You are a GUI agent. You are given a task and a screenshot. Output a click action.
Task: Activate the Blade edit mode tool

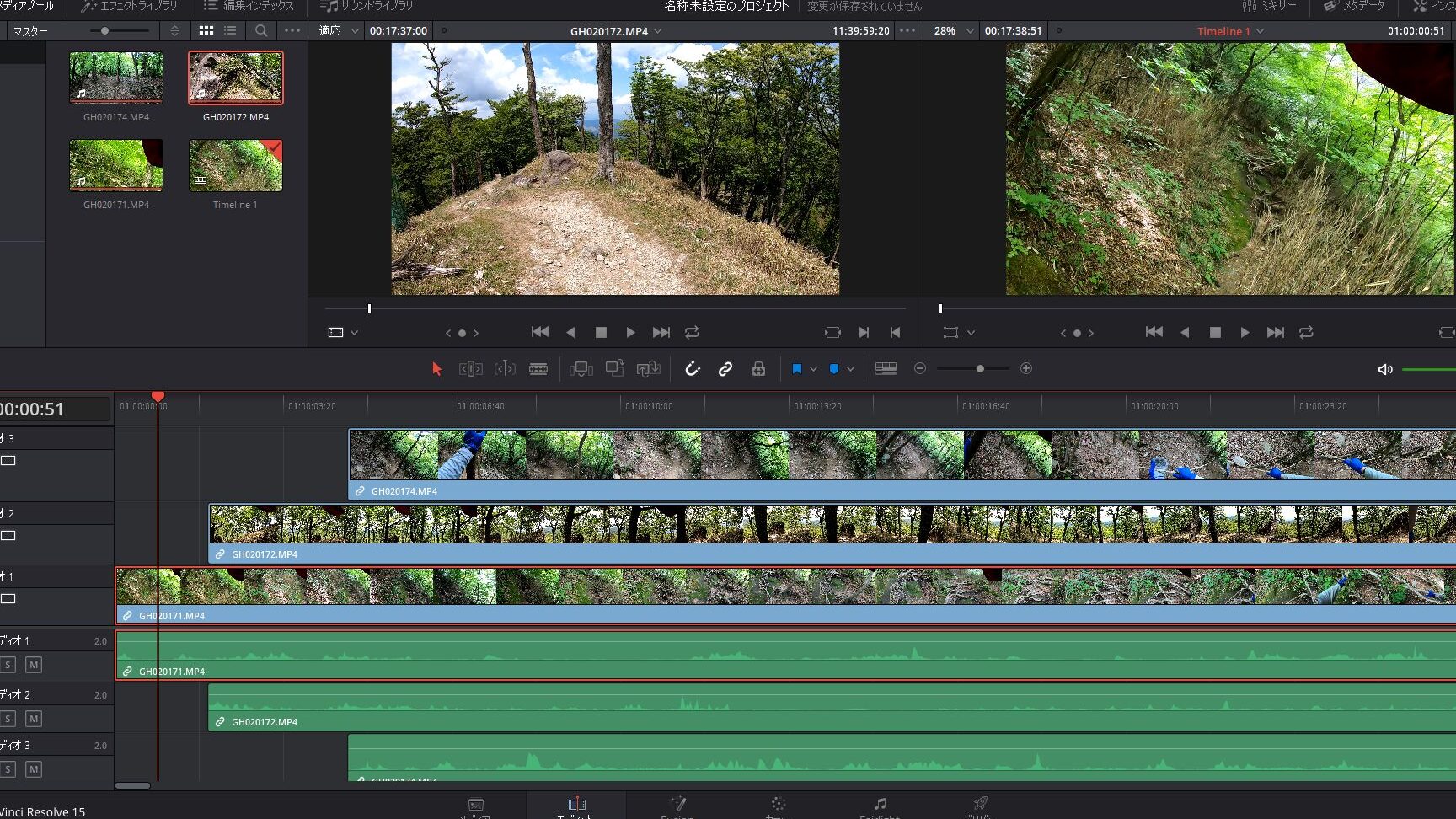(x=538, y=369)
